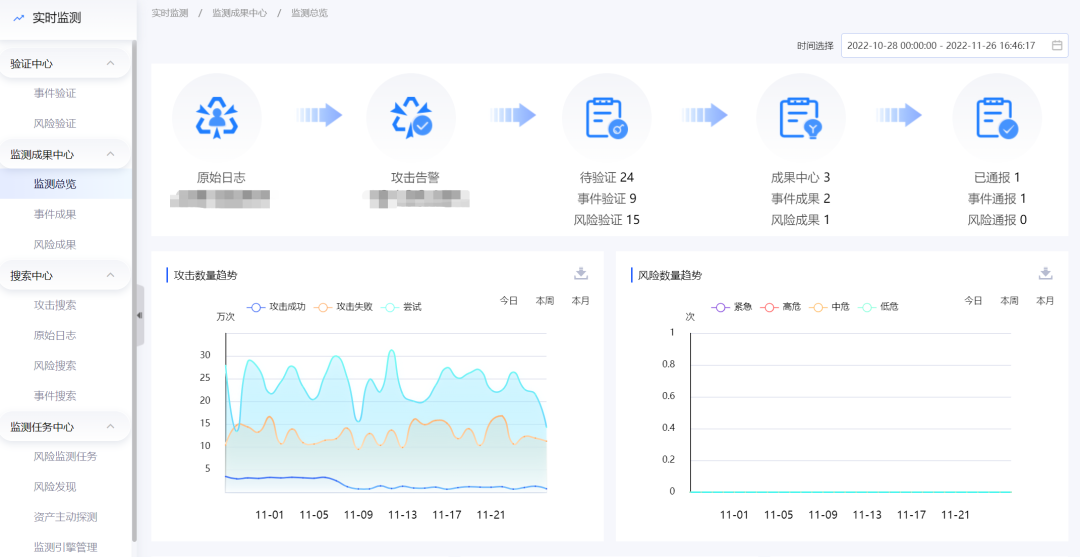1080x557 pixels.
Task: Download the 攻击数量趋势 chart
Action: (x=581, y=274)
